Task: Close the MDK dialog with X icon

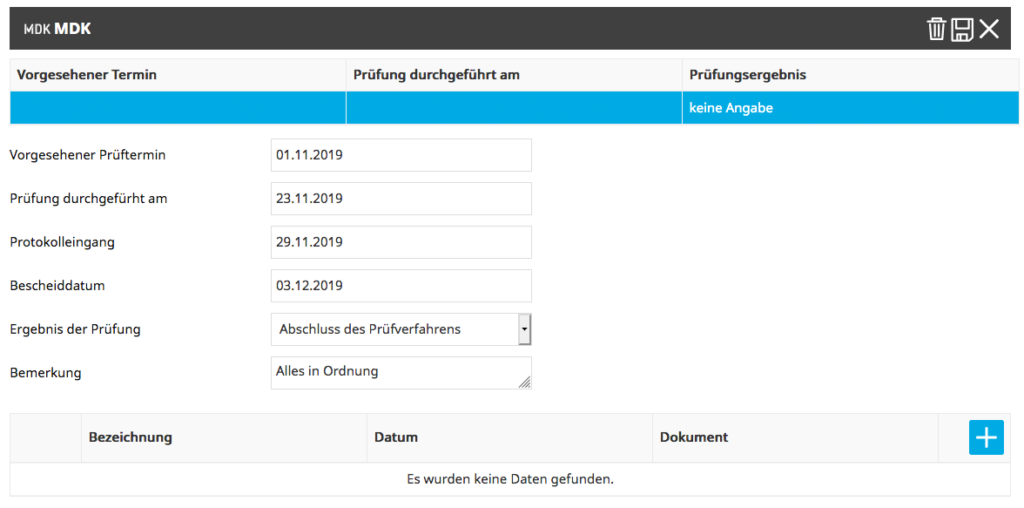Action: [989, 29]
